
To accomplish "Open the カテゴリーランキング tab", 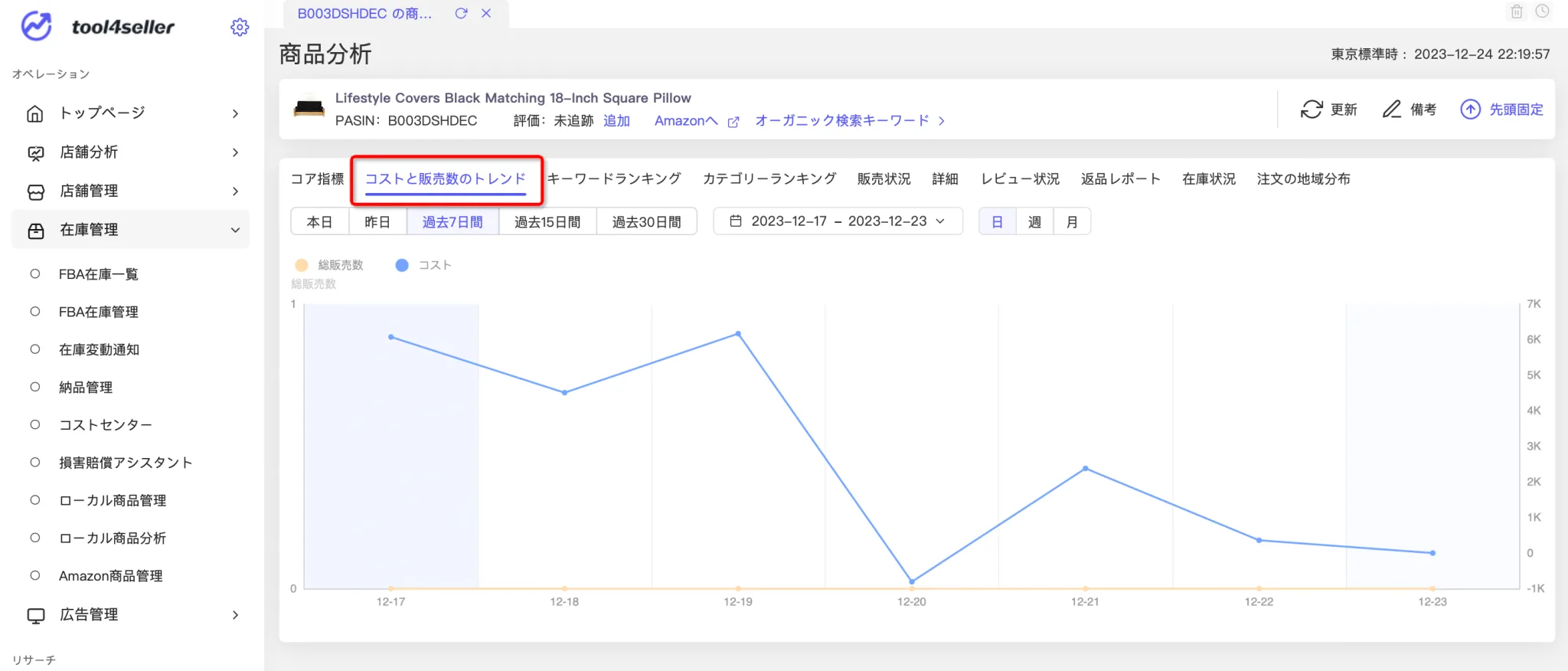I will pyautogui.click(x=769, y=178).
